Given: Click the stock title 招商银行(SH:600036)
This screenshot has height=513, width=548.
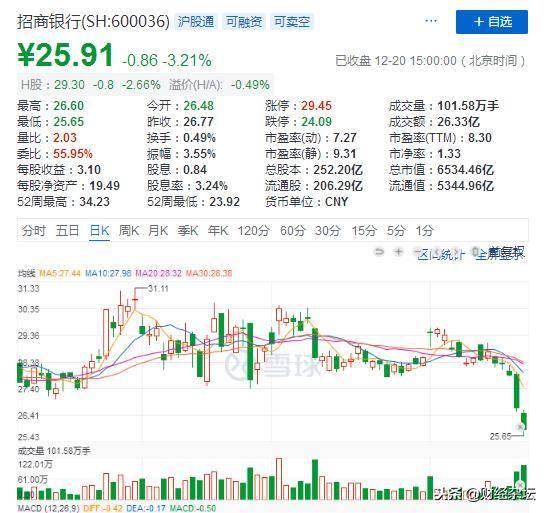Looking at the screenshot, I should pyautogui.click(x=93, y=22).
